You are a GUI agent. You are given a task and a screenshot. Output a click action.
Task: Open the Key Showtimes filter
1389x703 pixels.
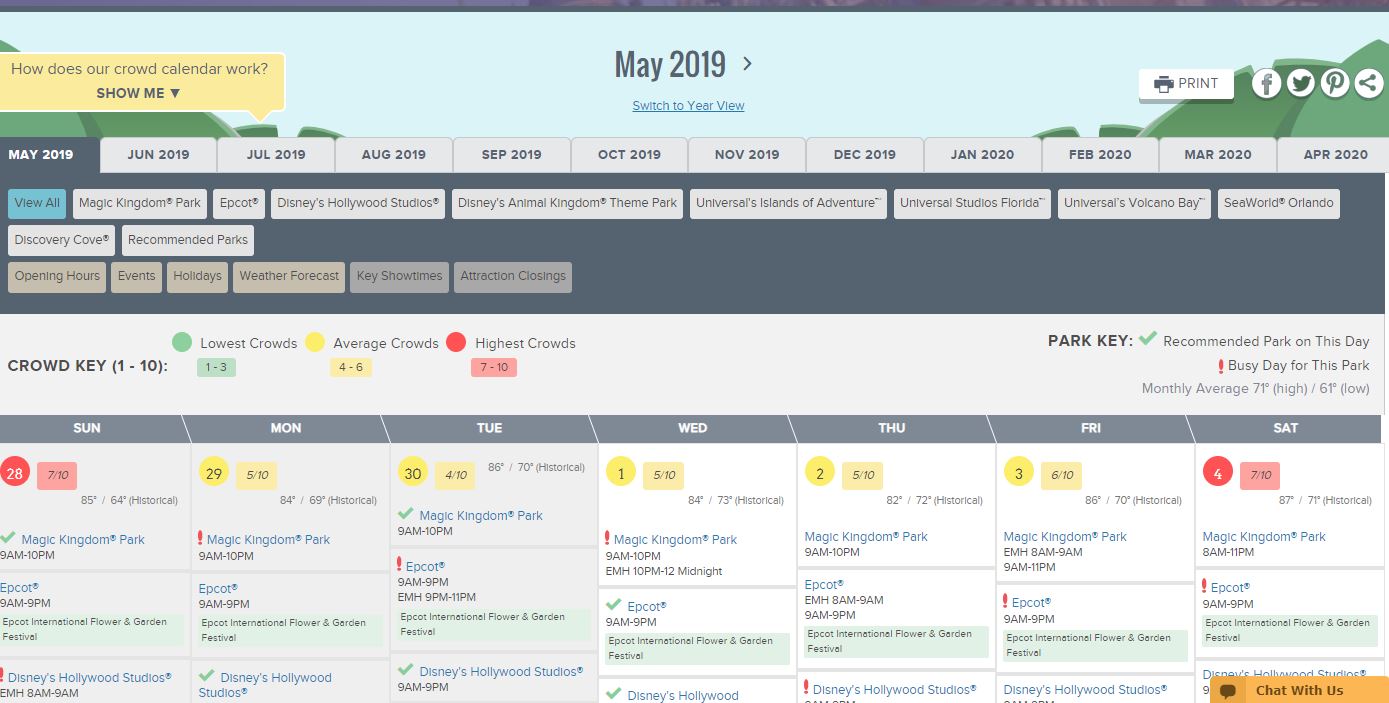pos(399,276)
